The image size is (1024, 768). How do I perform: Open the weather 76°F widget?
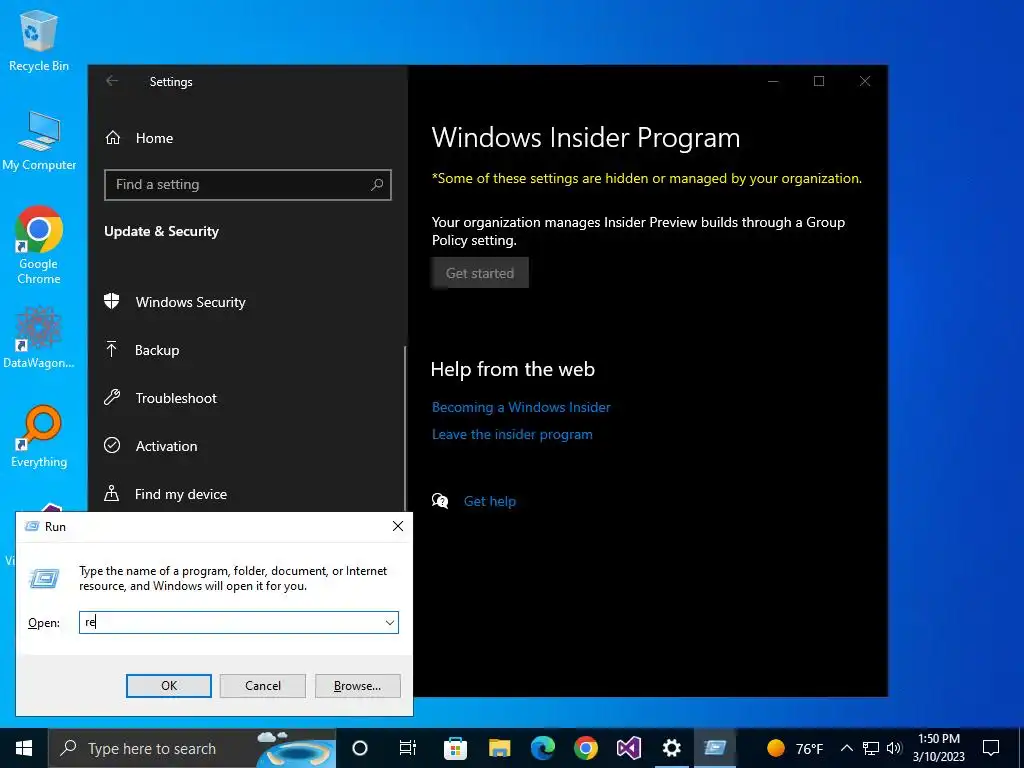coord(795,748)
